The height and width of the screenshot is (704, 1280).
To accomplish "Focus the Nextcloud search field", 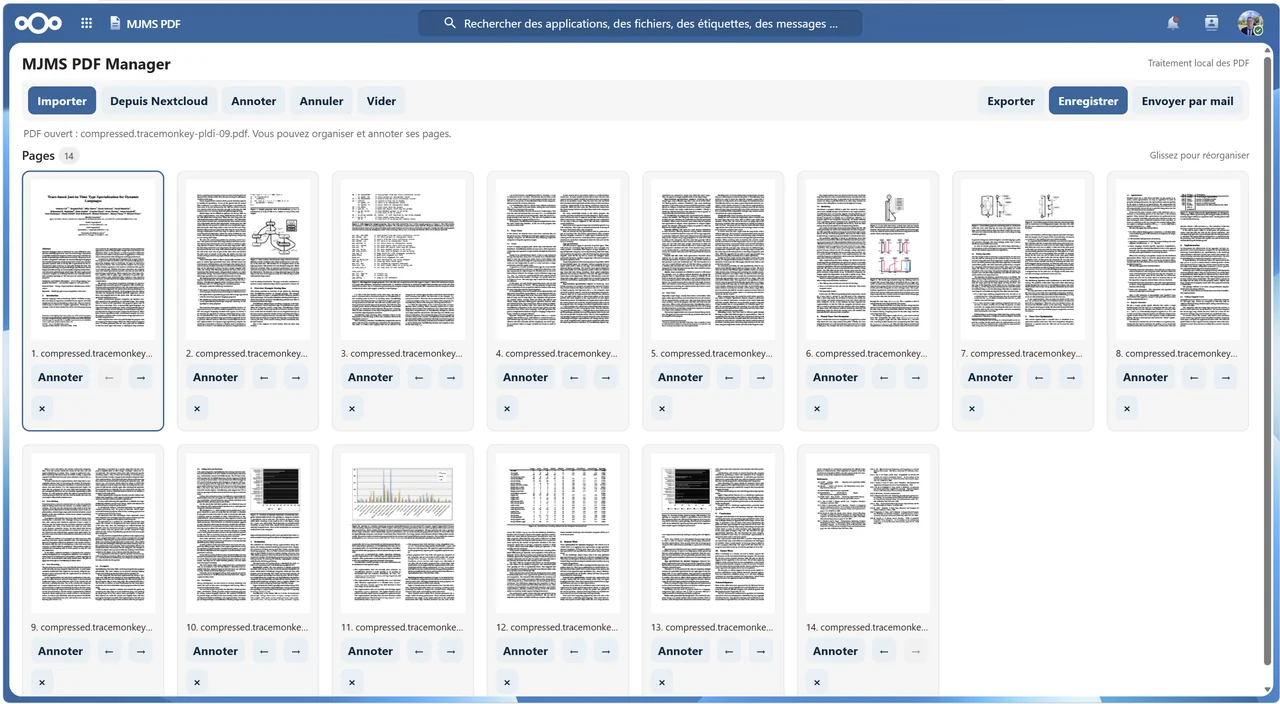I will coord(640,23).
